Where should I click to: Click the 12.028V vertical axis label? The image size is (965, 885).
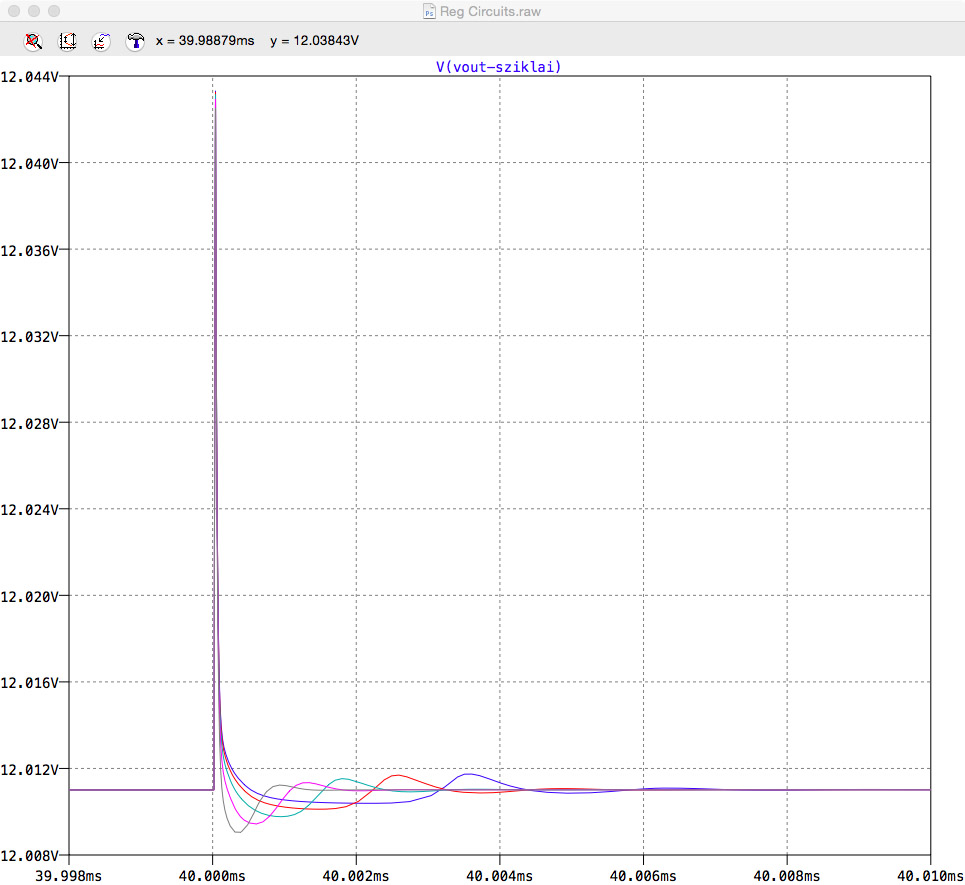(30, 423)
